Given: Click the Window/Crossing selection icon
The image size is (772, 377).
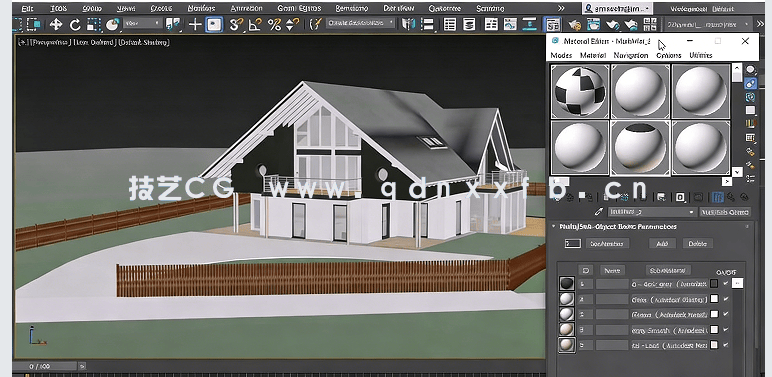Looking at the screenshot, I should coord(34,24).
